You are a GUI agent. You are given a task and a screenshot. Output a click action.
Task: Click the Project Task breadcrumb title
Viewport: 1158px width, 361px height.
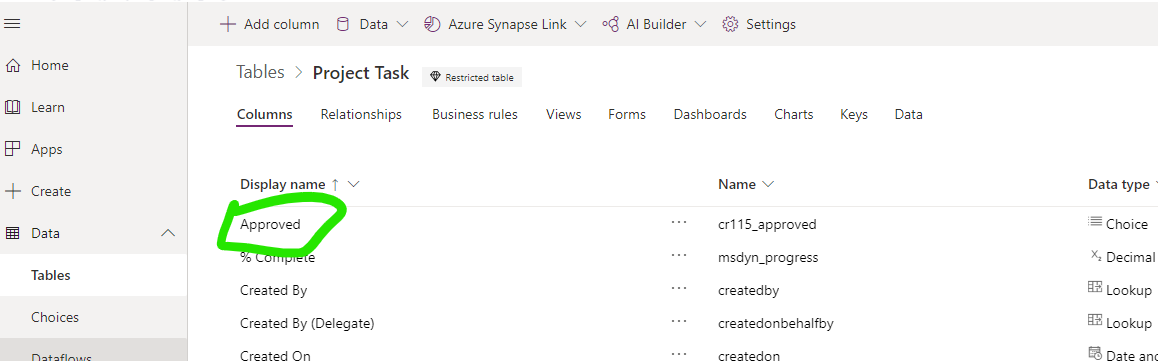pyautogui.click(x=360, y=72)
